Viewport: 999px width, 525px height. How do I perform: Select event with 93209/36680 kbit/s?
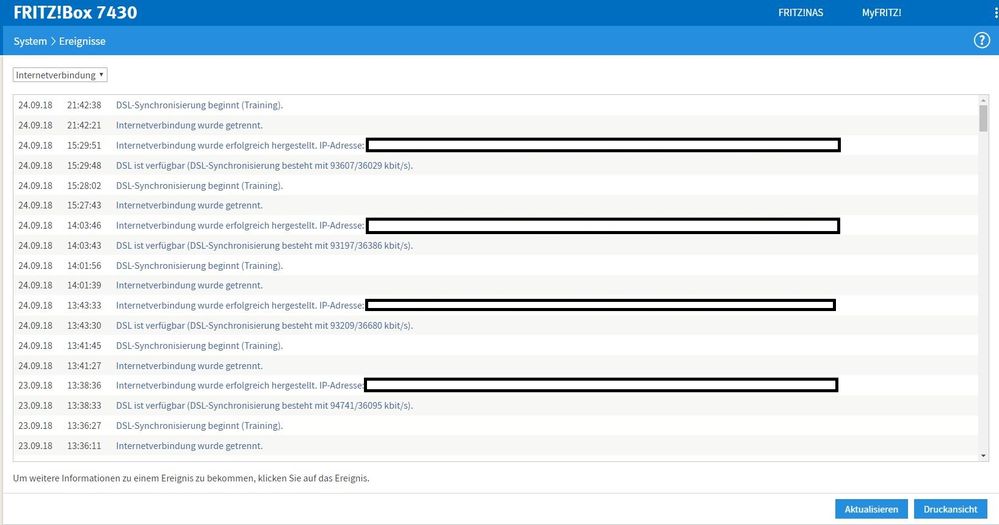[x=496, y=326]
